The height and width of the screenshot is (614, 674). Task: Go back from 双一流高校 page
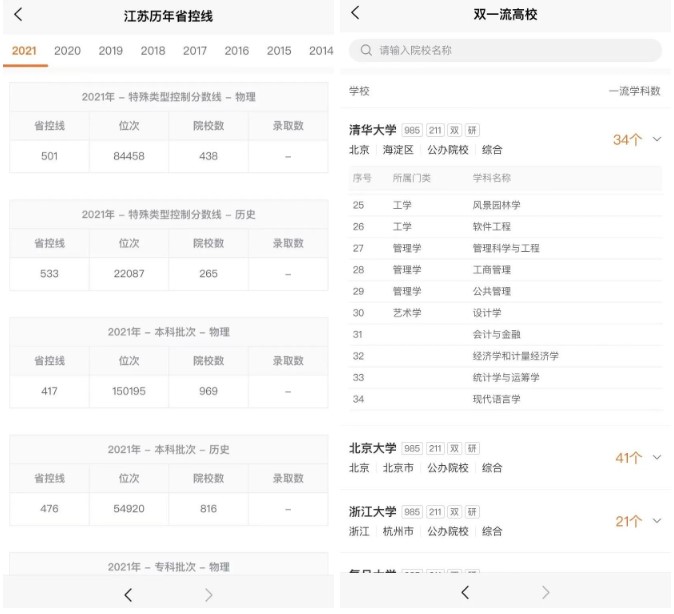coord(355,13)
